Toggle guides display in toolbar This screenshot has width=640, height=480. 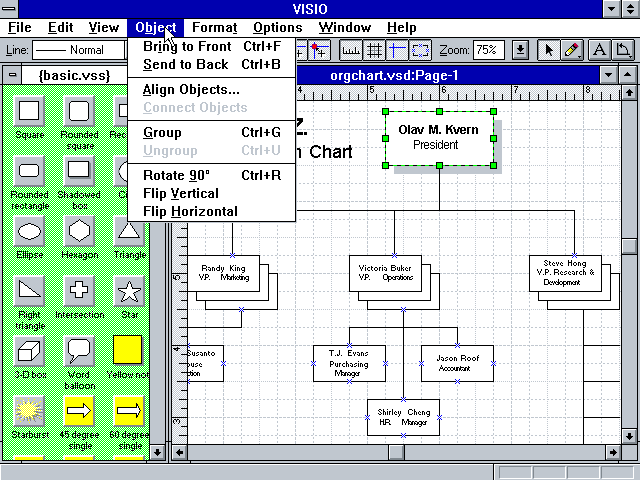click(x=398, y=50)
